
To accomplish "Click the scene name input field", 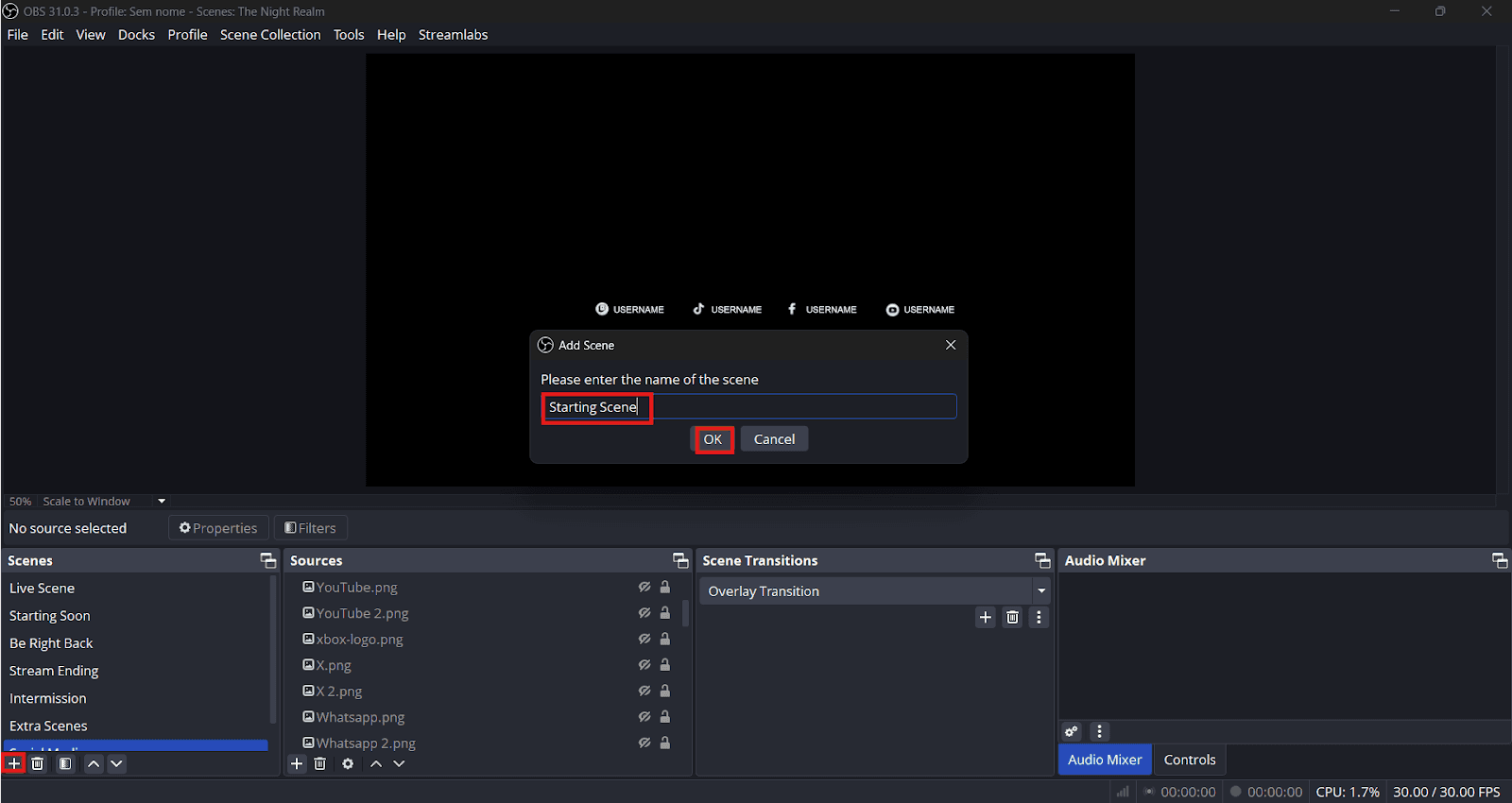I will click(x=748, y=407).
